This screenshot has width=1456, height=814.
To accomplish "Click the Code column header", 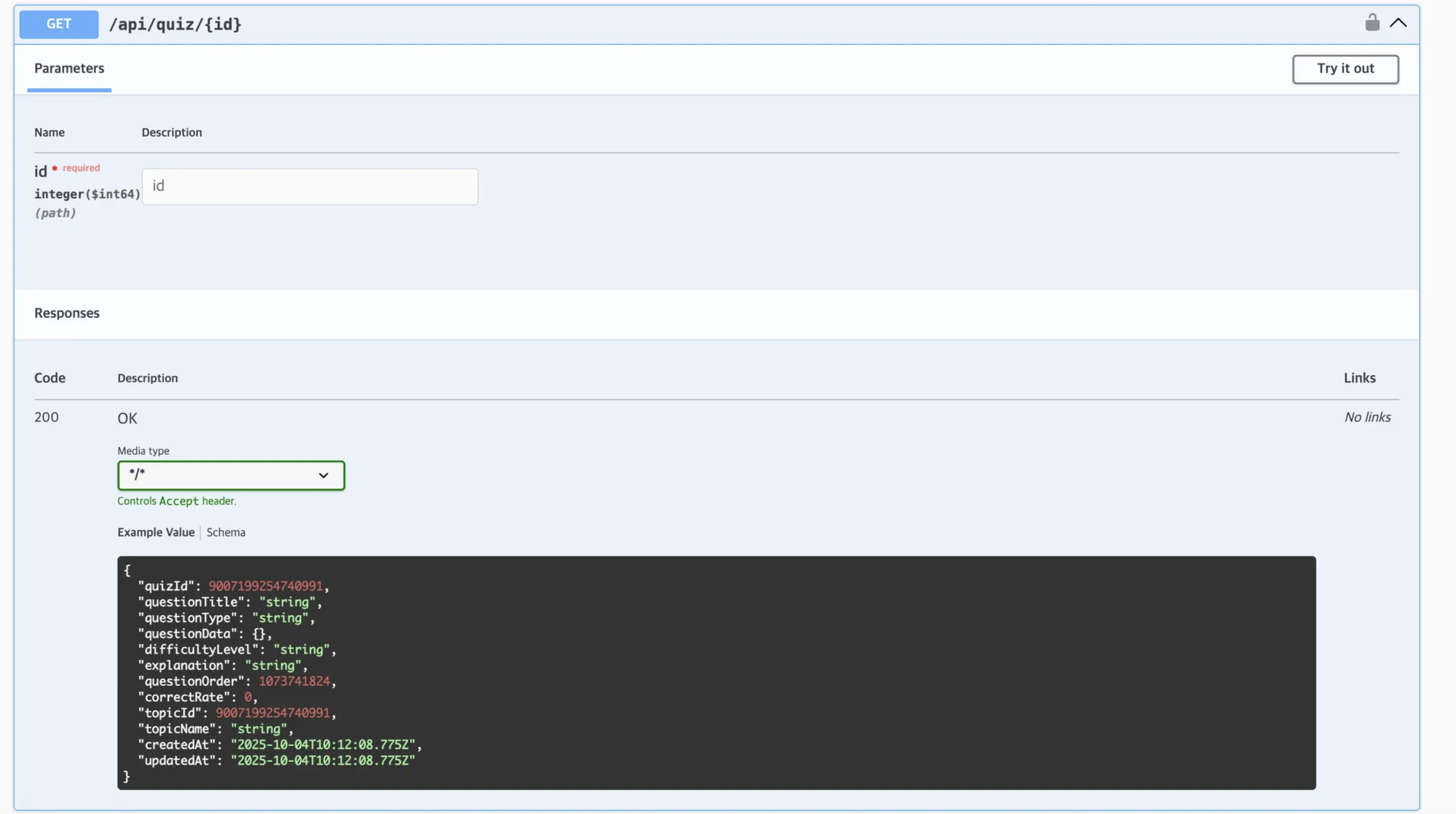I will [x=50, y=378].
